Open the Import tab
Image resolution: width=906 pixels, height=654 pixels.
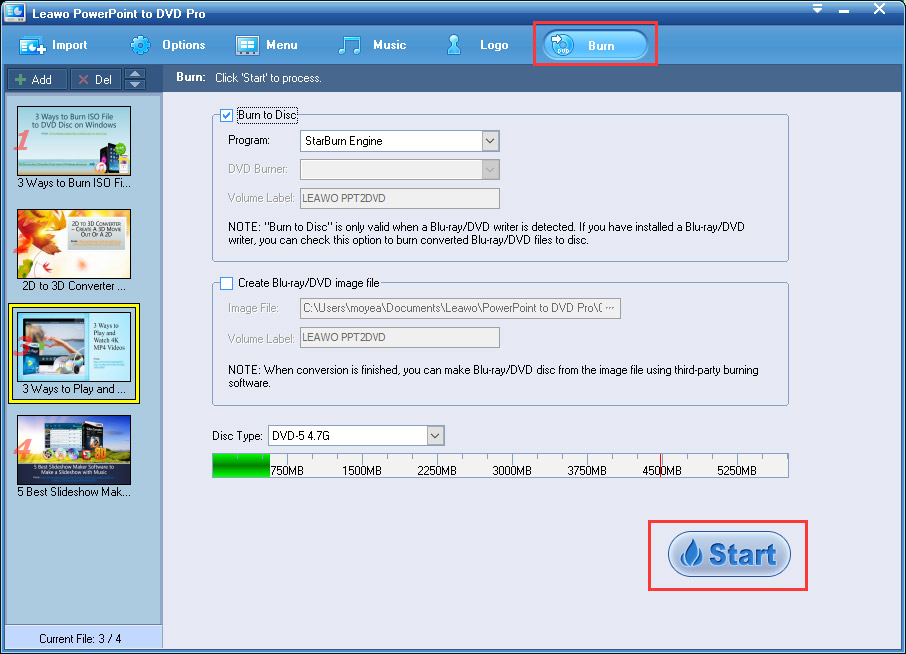pos(54,45)
